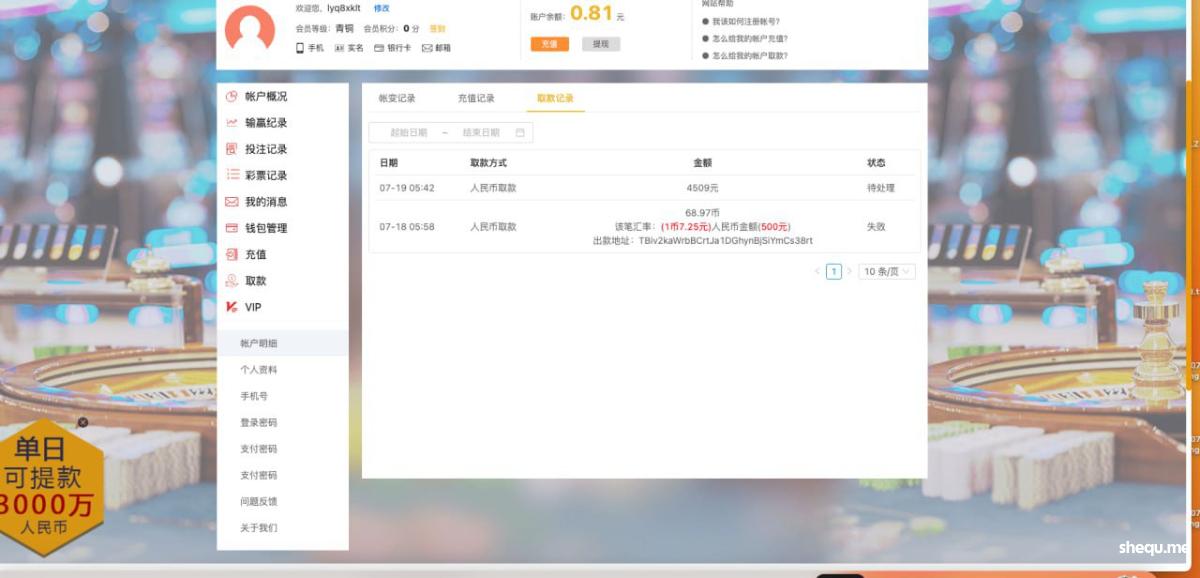Close the 单日可提款 floating promo badge
The width and height of the screenshot is (1200, 578).
[x=83, y=422]
